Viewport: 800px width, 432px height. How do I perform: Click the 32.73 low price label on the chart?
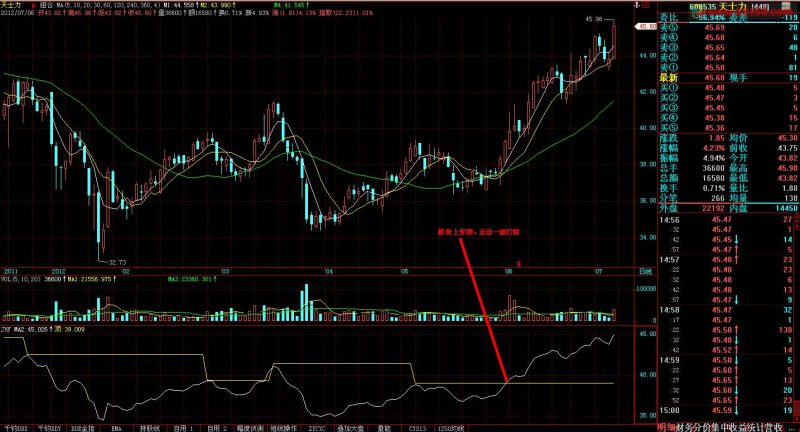[117, 262]
